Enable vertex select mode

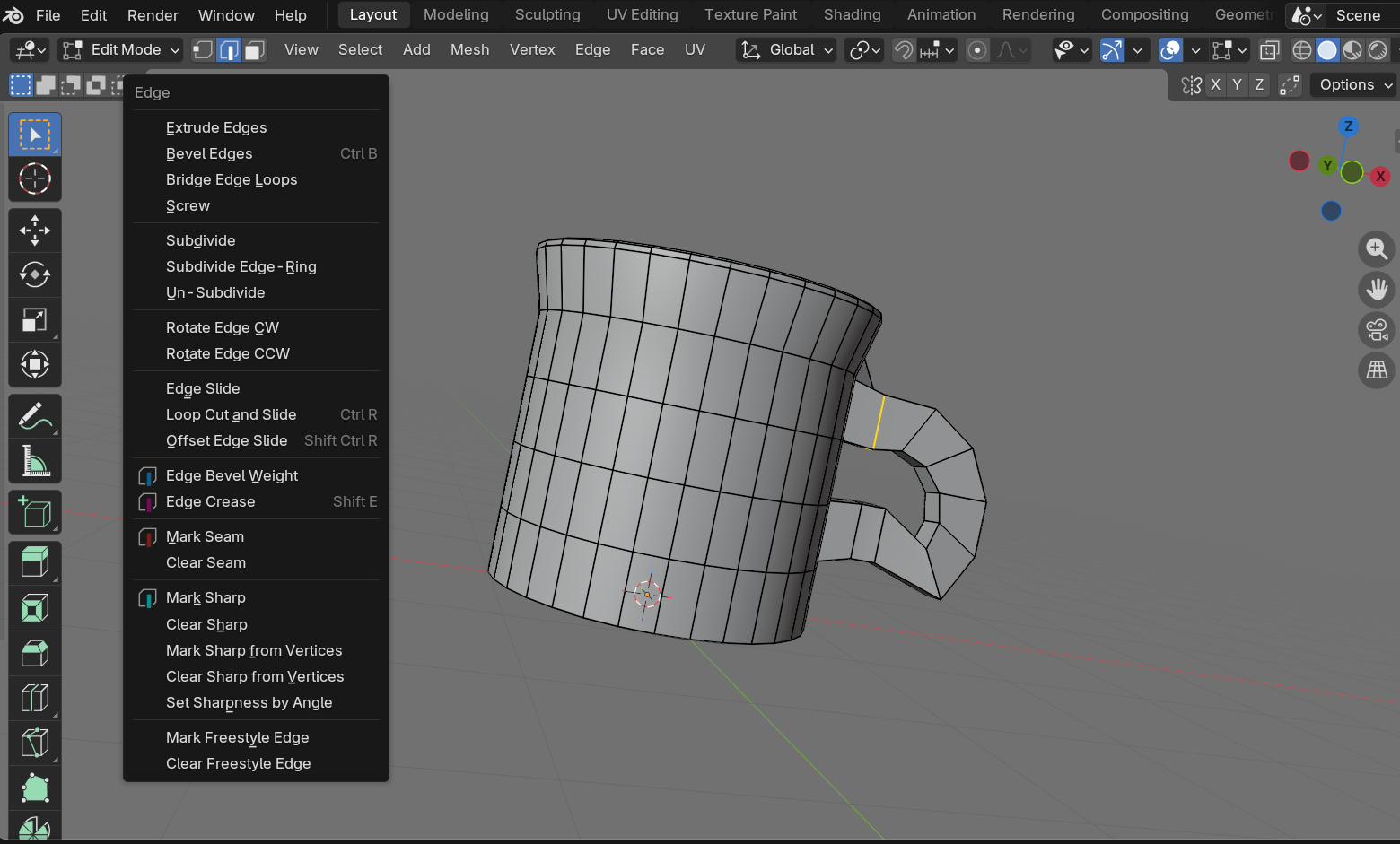[x=204, y=50]
